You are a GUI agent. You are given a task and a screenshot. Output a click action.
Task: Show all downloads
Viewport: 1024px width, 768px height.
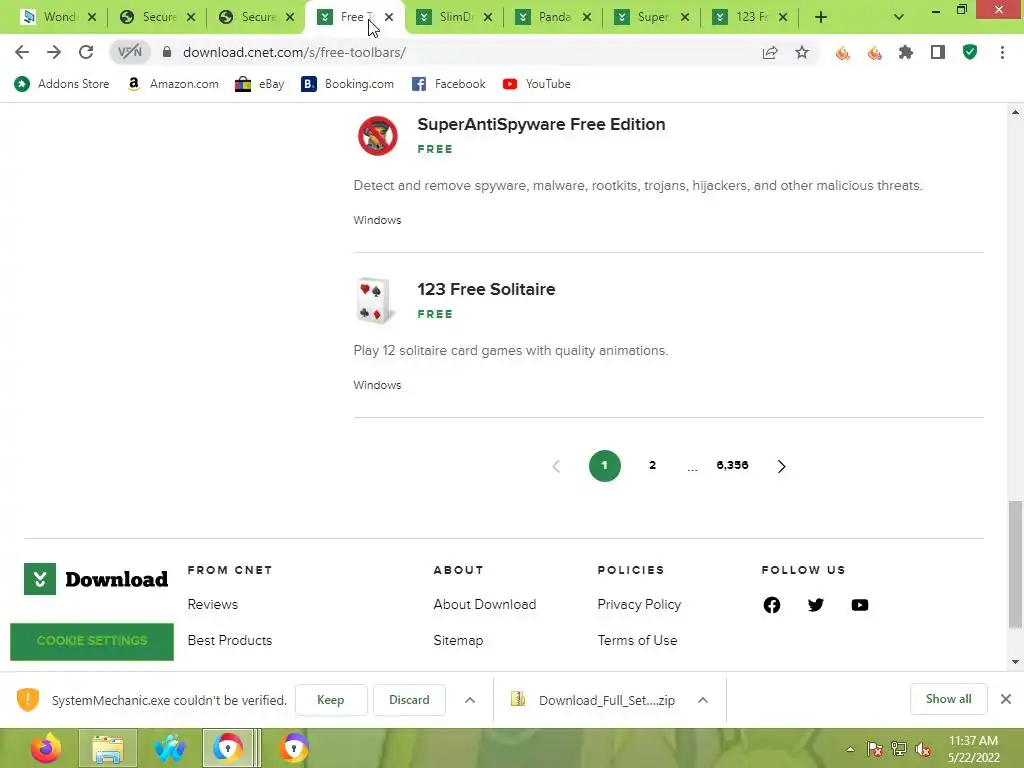[948, 699]
